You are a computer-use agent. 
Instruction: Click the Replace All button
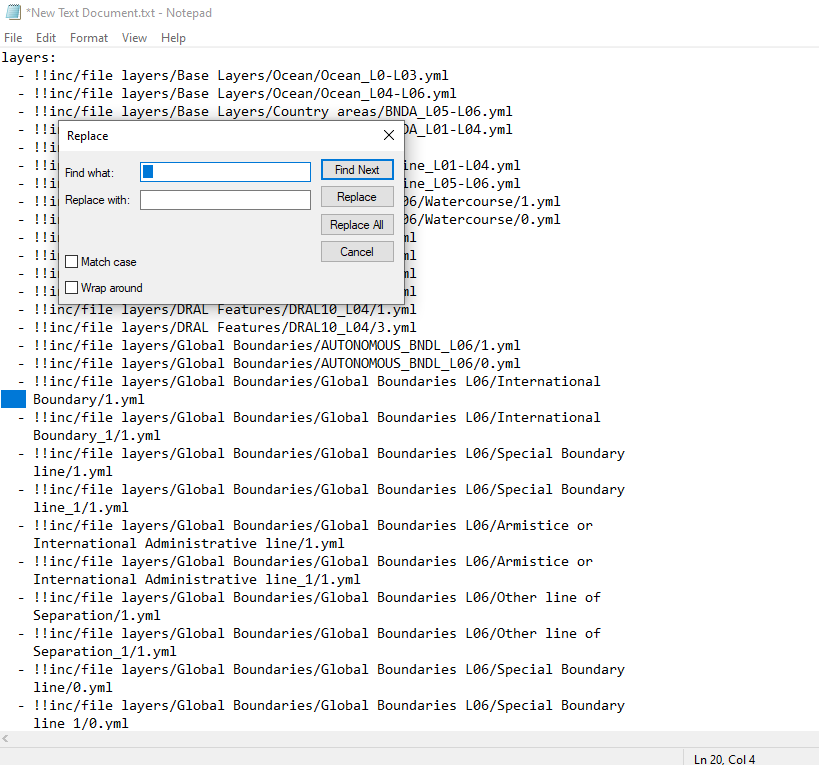357,225
